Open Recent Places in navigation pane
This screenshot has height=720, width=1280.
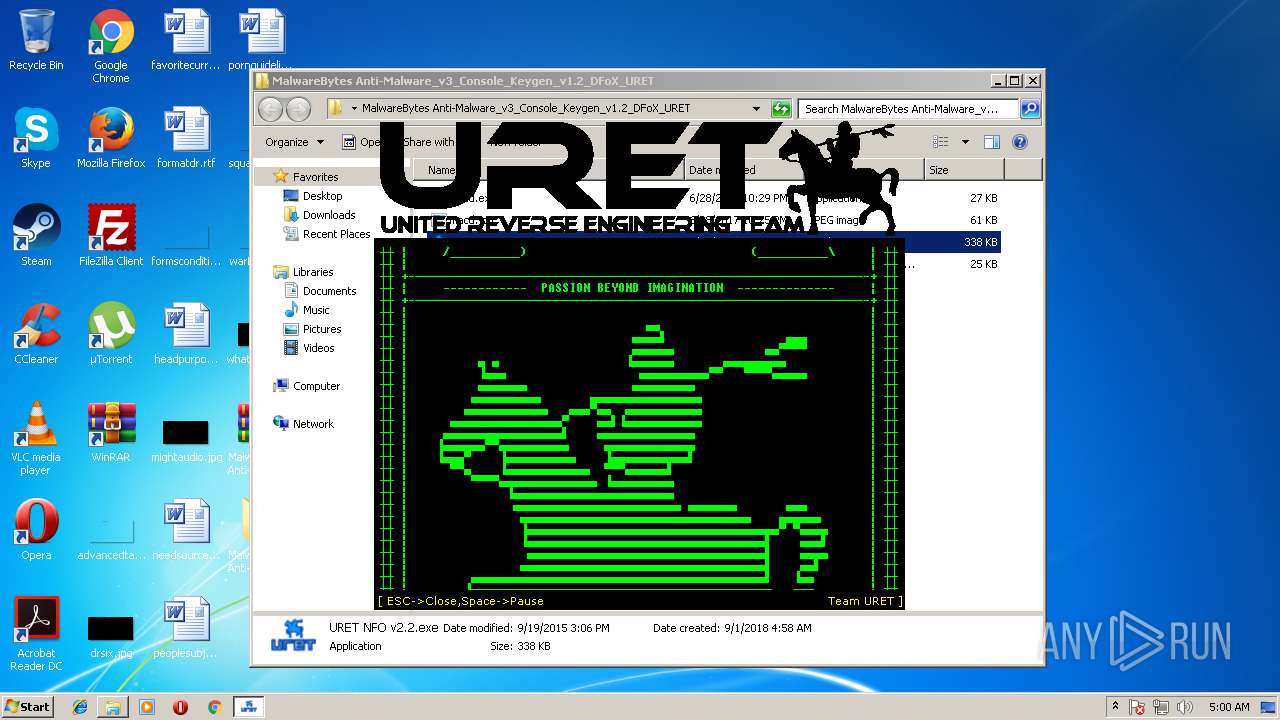click(336, 234)
